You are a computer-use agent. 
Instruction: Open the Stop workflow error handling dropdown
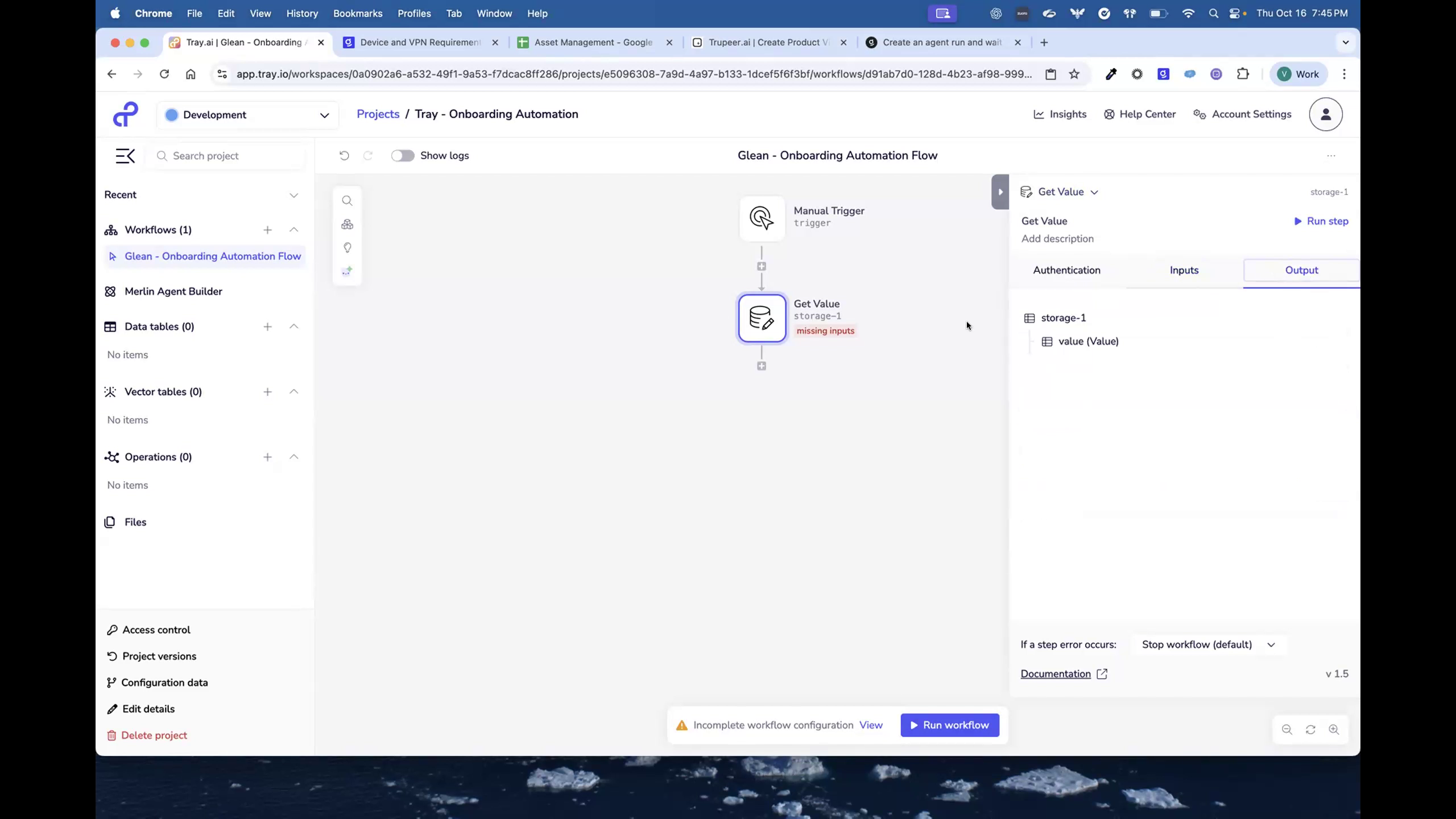[1209, 644]
